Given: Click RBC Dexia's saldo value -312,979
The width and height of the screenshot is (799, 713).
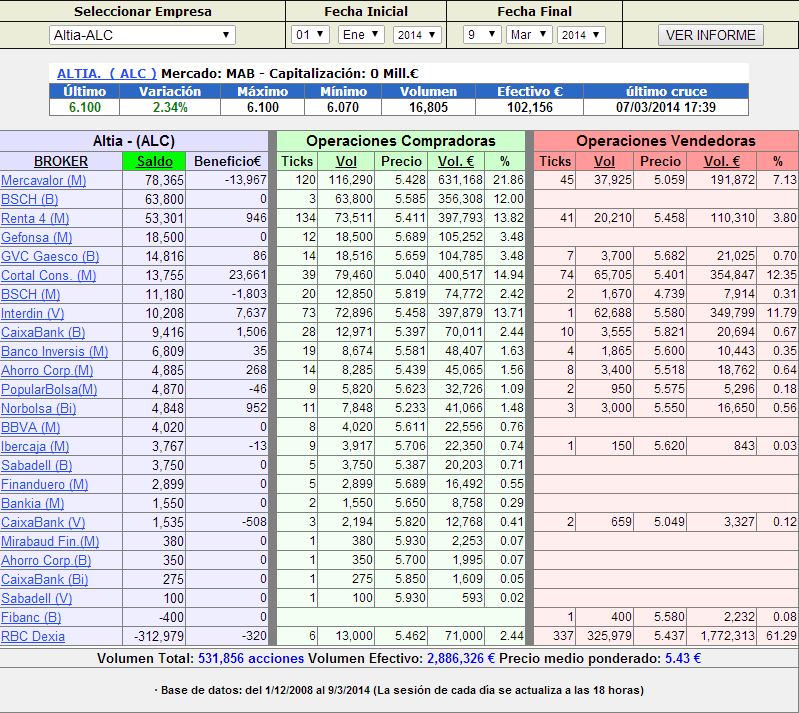Looking at the screenshot, I should (159, 637).
